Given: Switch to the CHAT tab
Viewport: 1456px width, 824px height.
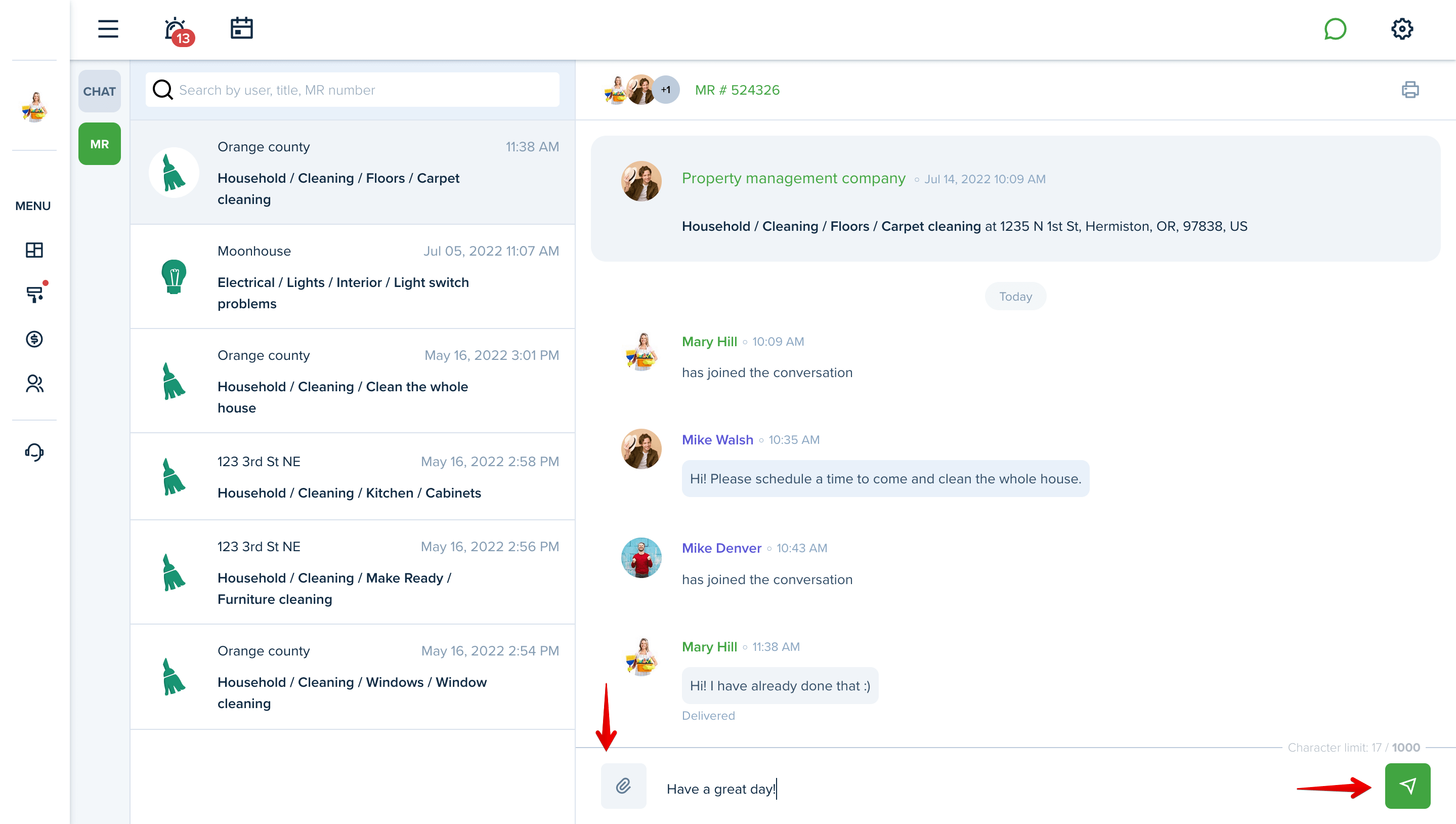Looking at the screenshot, I should pos(99,91).
